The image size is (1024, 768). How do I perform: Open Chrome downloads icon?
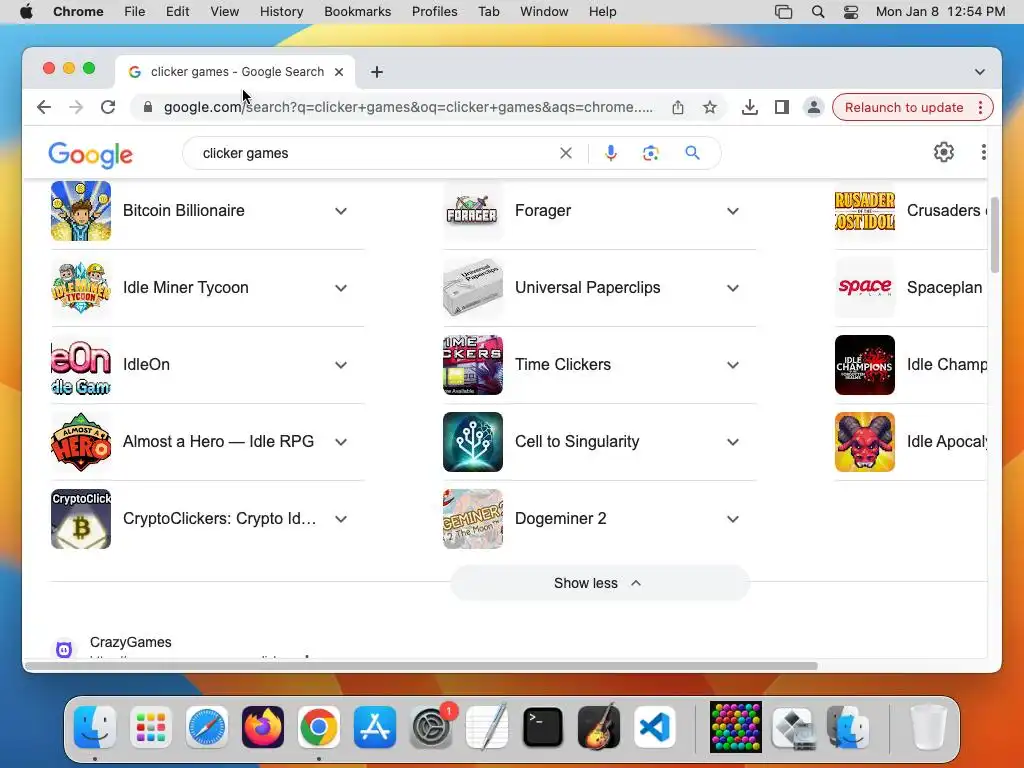(x=750, y=107)
